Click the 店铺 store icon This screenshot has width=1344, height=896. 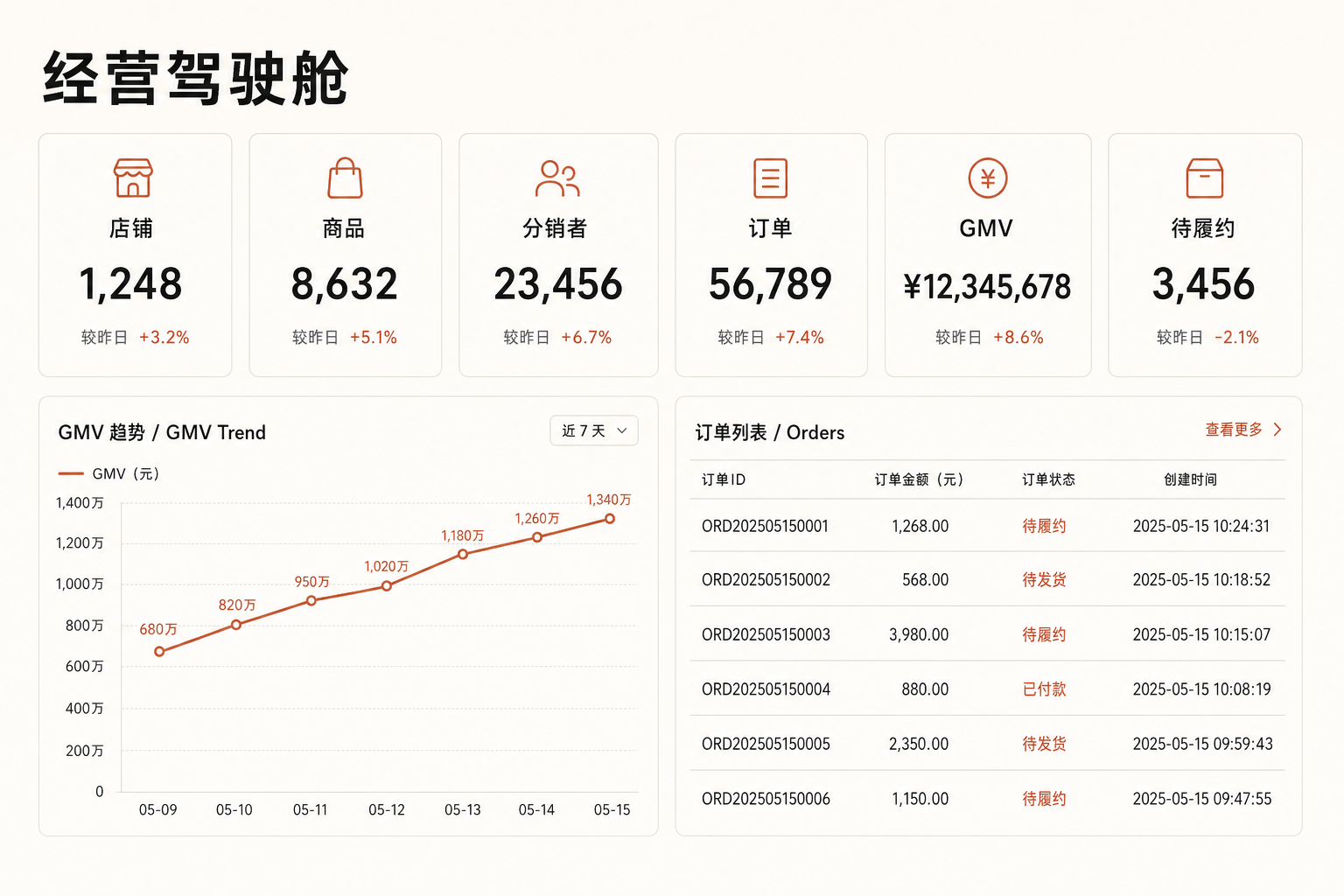point(133,178)
